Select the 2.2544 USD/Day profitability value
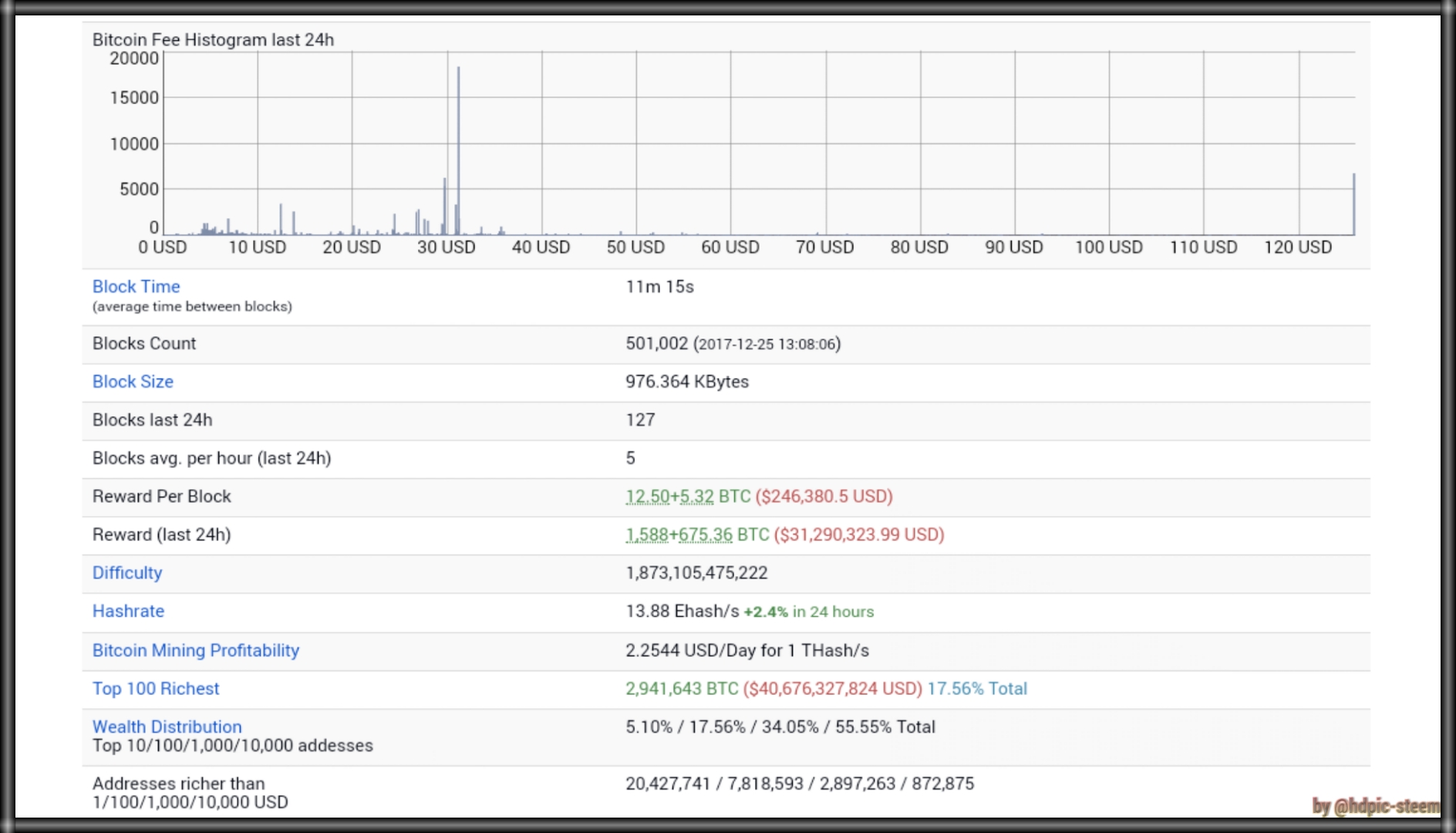1456x833 pixels. [x=747, y=650]
